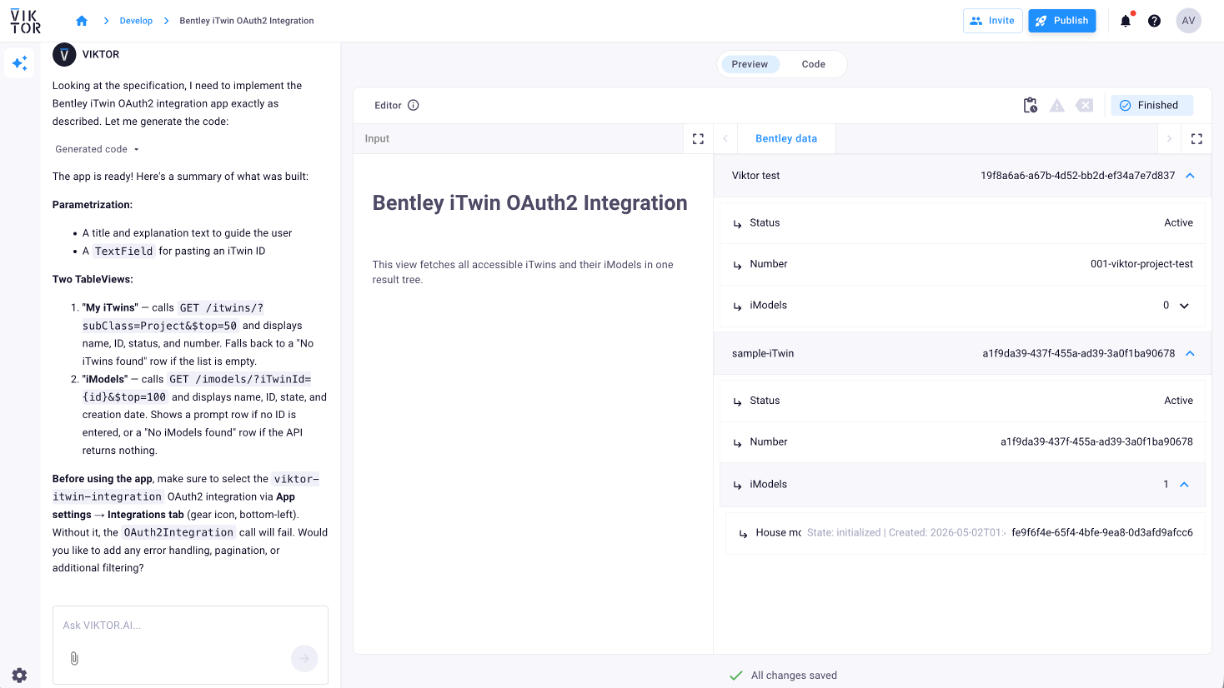This screenshot has width=1224, height=688.
Task: Click Status row under sample-iTwin
Action: [963, 401]
